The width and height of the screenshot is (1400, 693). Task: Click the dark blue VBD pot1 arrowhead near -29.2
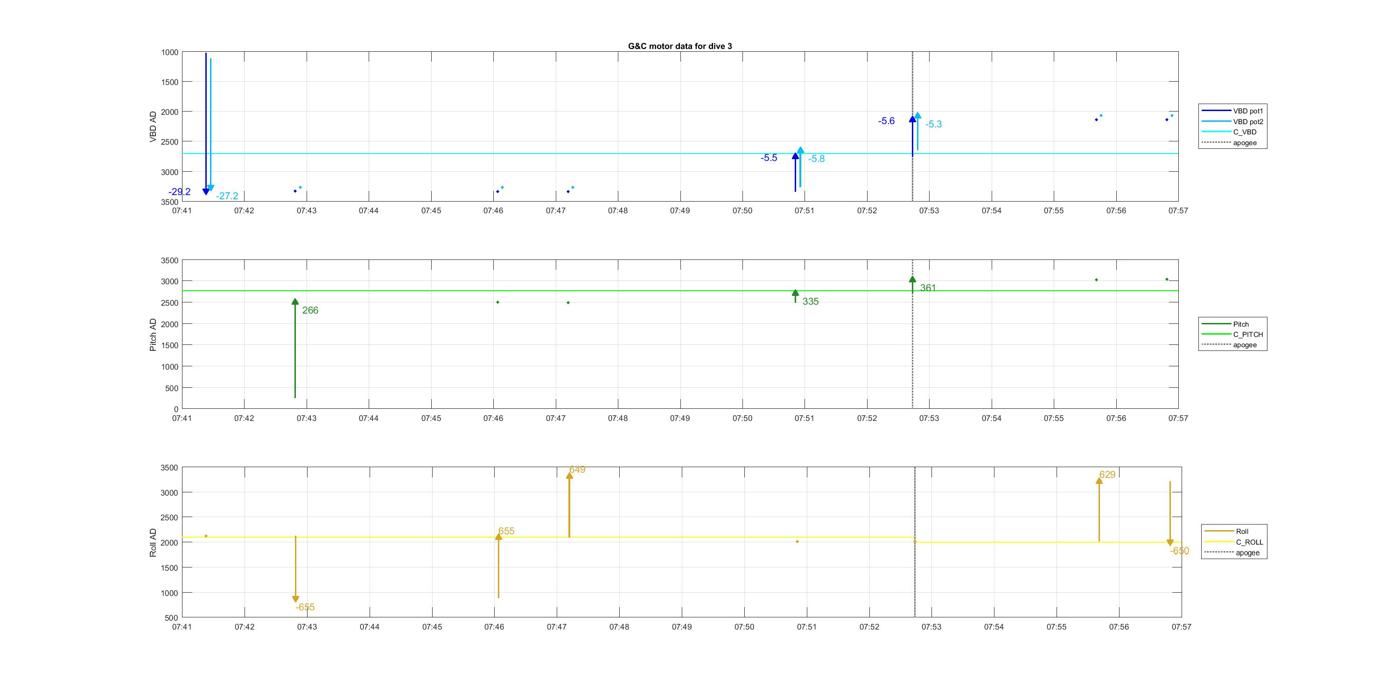click(206, 191)
